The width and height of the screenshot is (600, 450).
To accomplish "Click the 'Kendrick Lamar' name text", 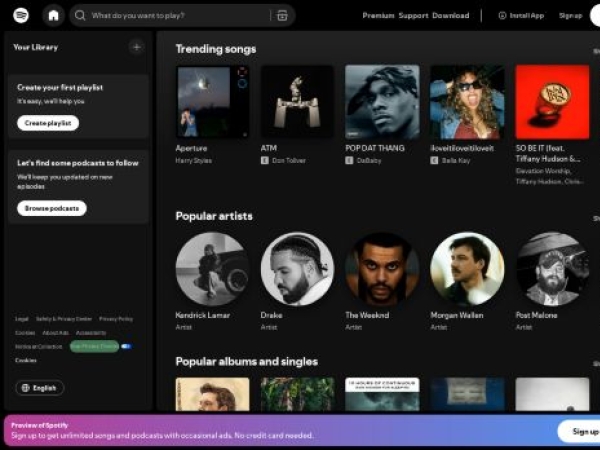I will coord(203,315).
